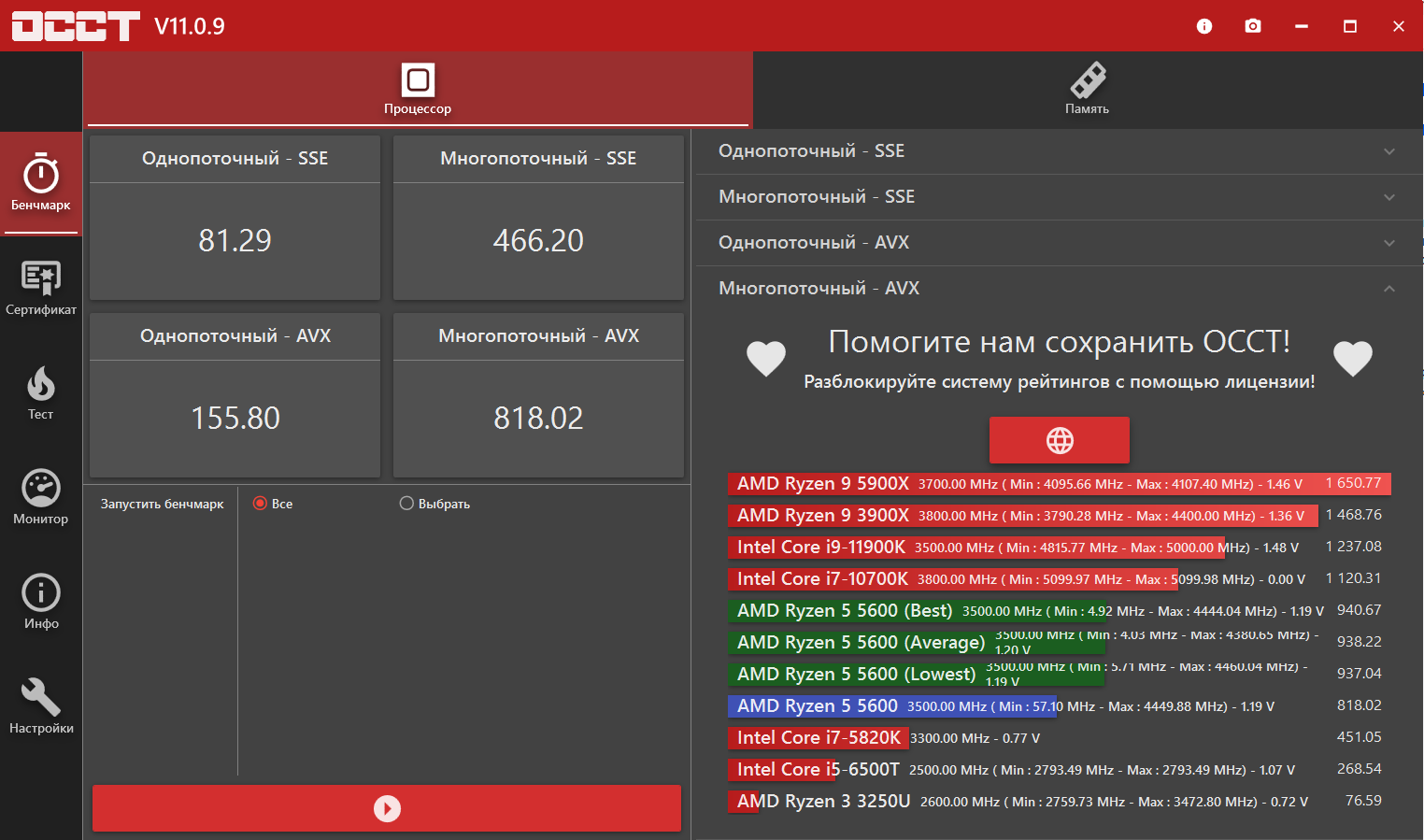Select the Intel Core i5-6500T row

(1060, 770)
